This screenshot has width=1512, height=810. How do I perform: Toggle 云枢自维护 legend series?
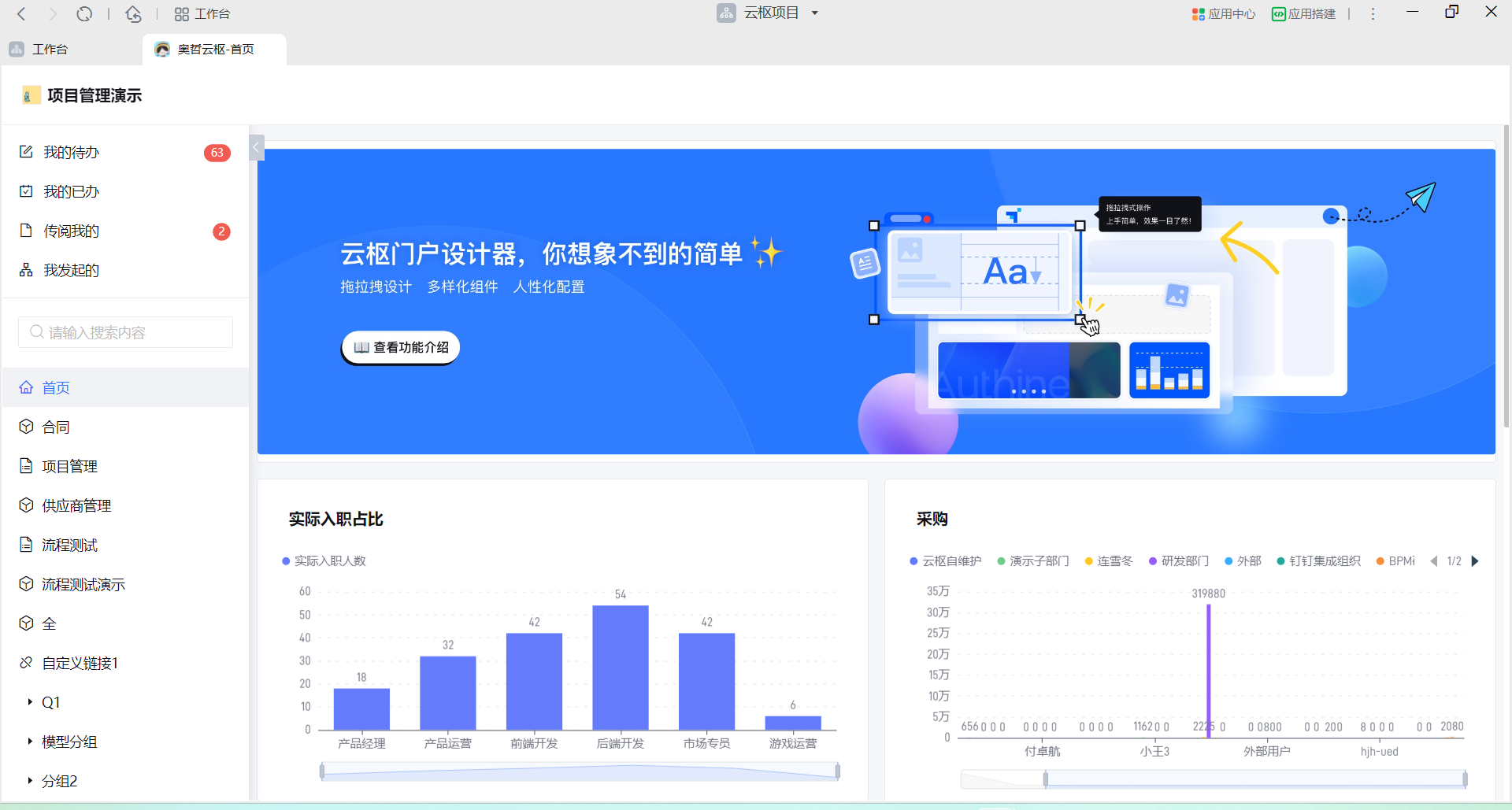pos(945,561)
